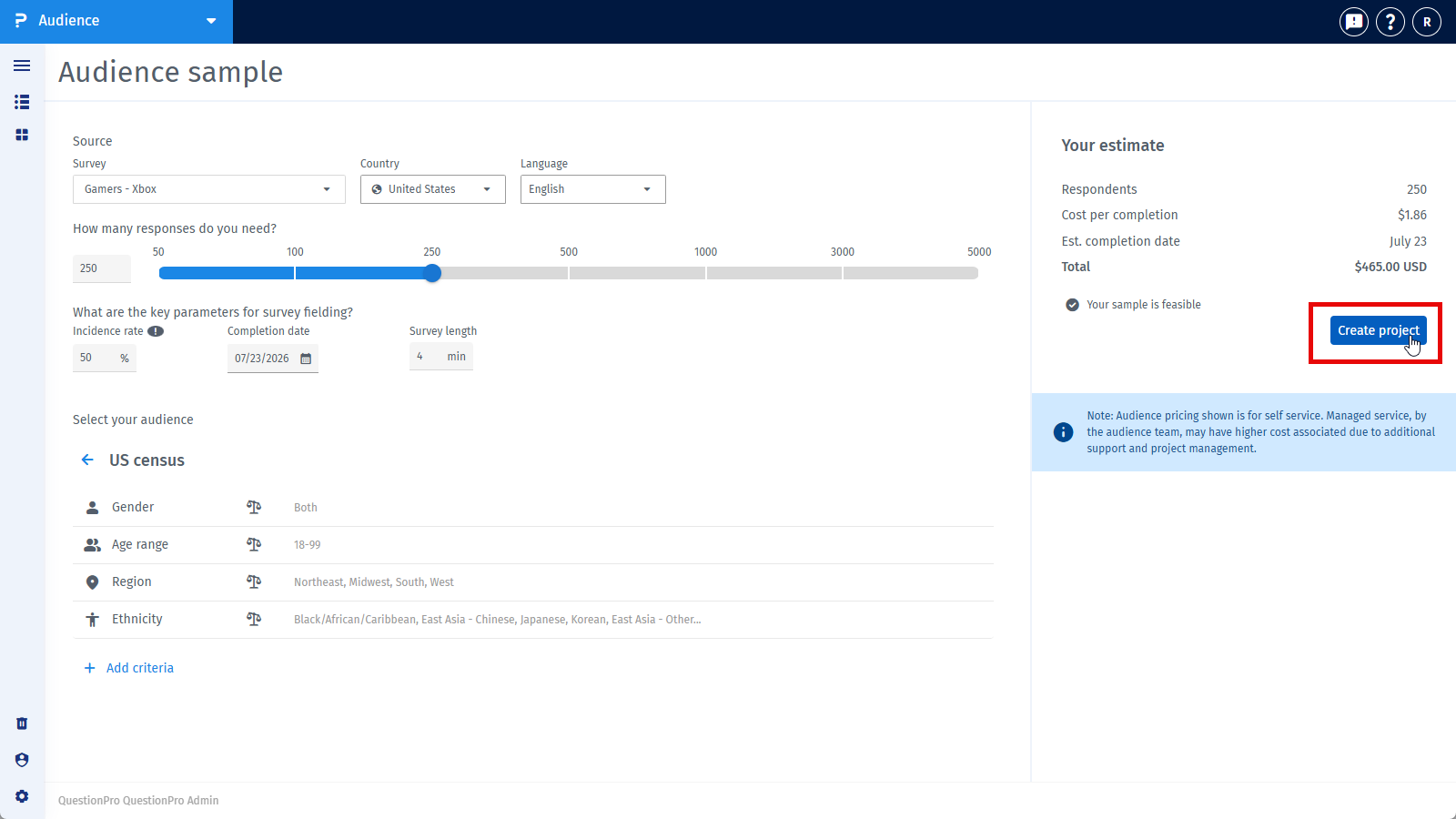Click the Completion date field
1456x819 pixels.
pos(273,359)
